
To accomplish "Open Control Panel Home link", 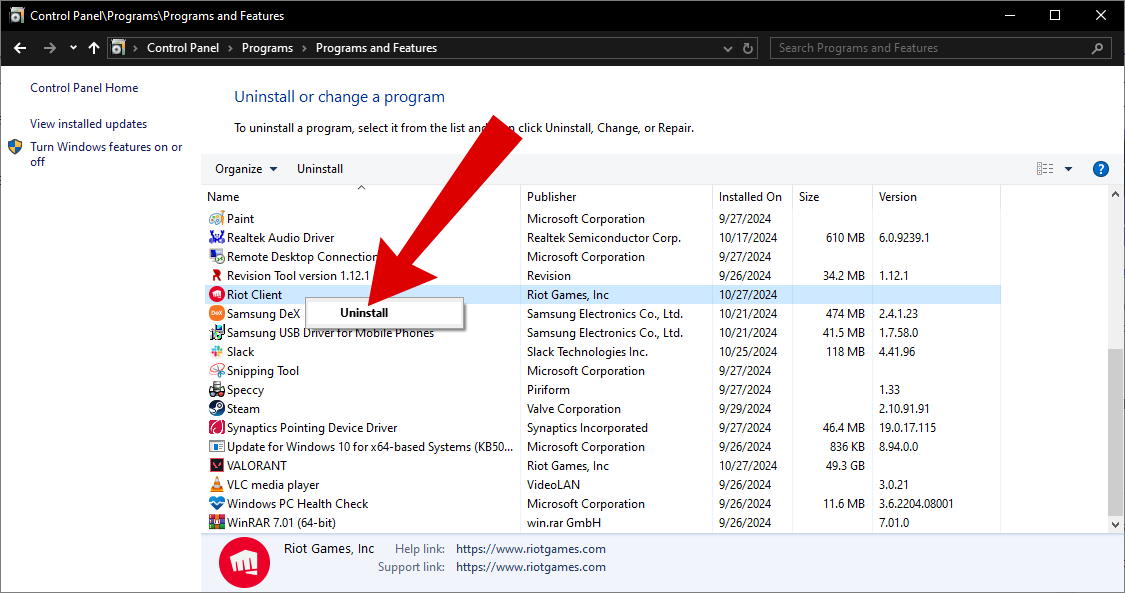I will coord(84,87).
